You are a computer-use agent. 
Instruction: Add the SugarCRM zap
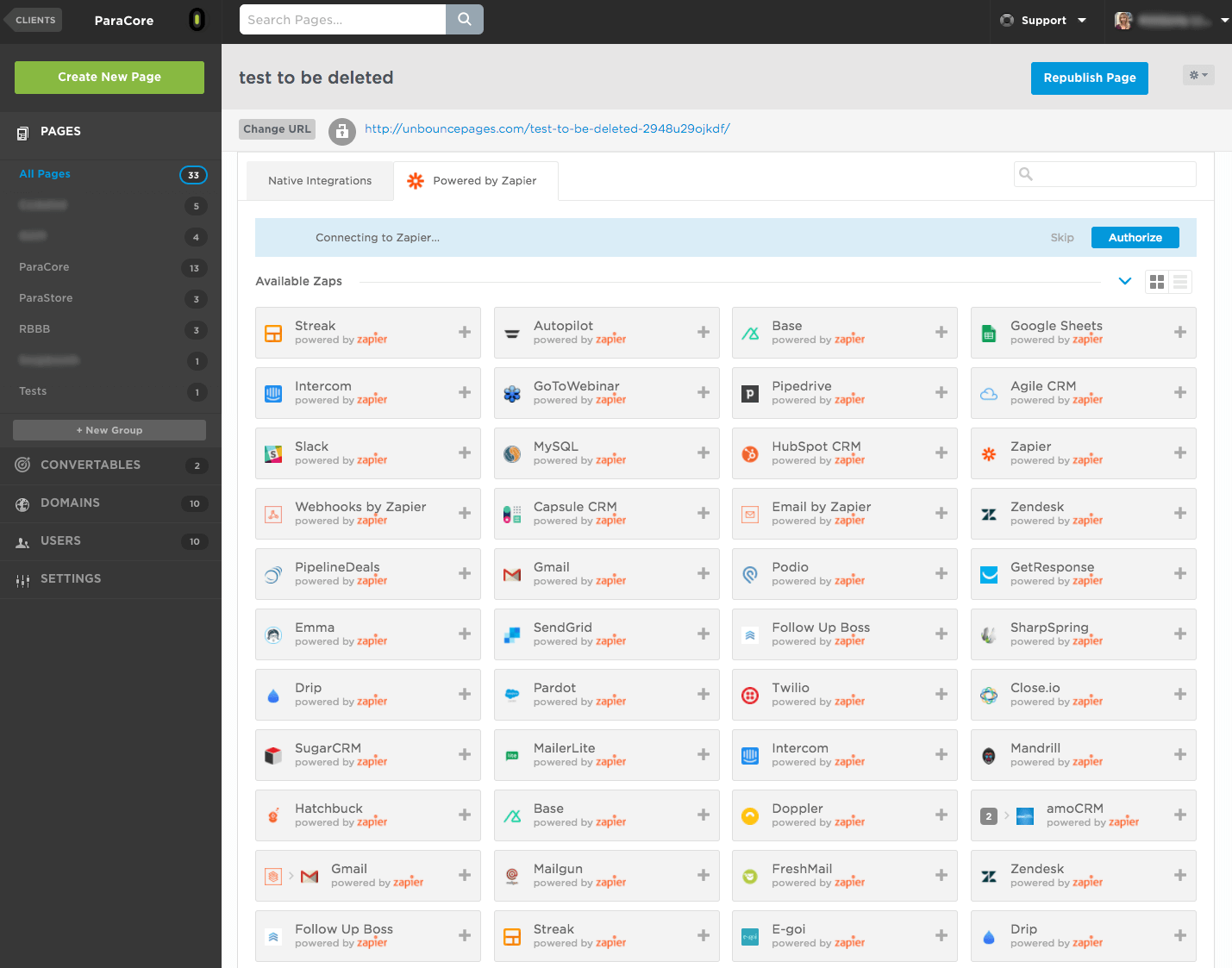pos(464,754)
